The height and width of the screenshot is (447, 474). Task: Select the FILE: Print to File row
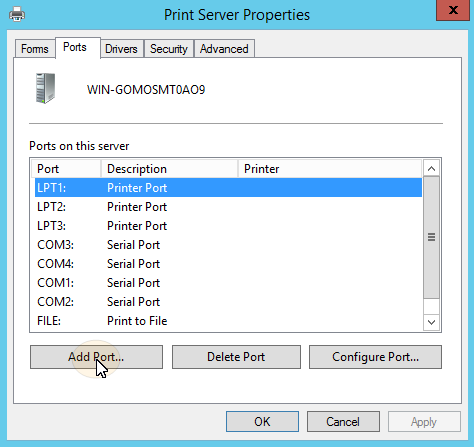coord(228,321)
